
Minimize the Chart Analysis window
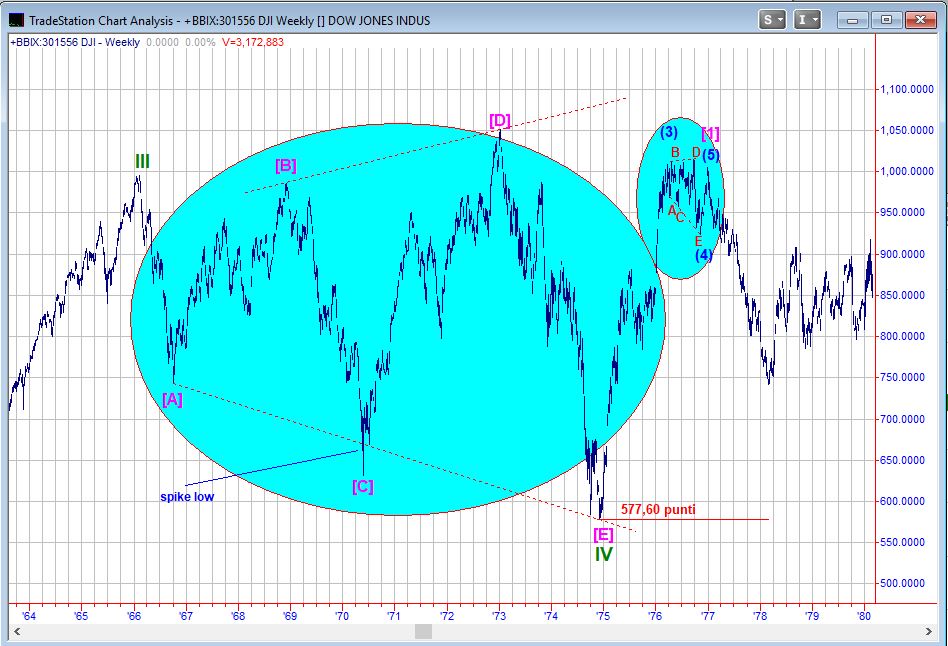[x=852, y=20]
